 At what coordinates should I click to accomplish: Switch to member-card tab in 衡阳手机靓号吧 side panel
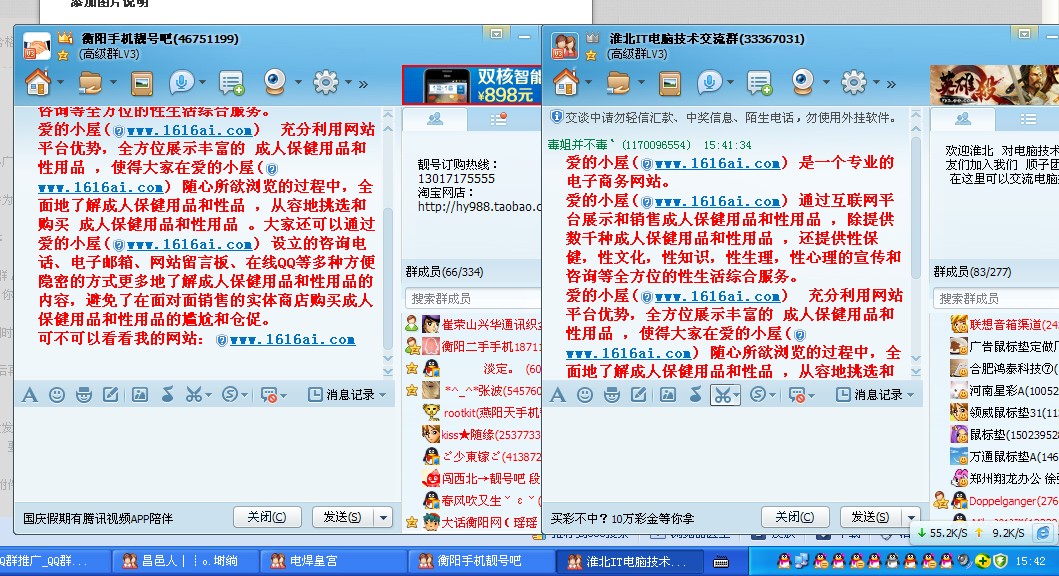pyautogui.click(x=434, y=119)
